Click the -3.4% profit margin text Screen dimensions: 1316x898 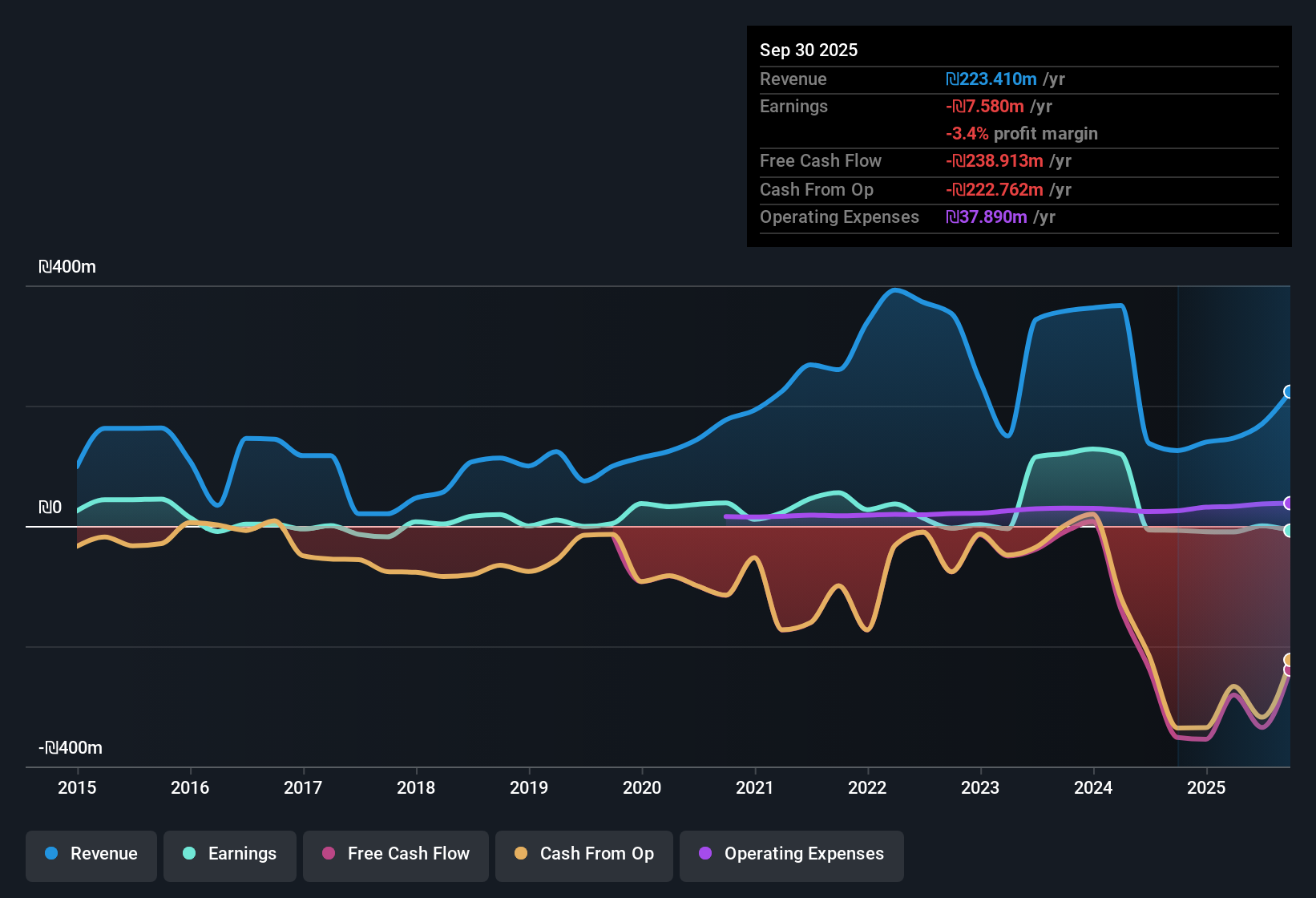point(1021,134)
